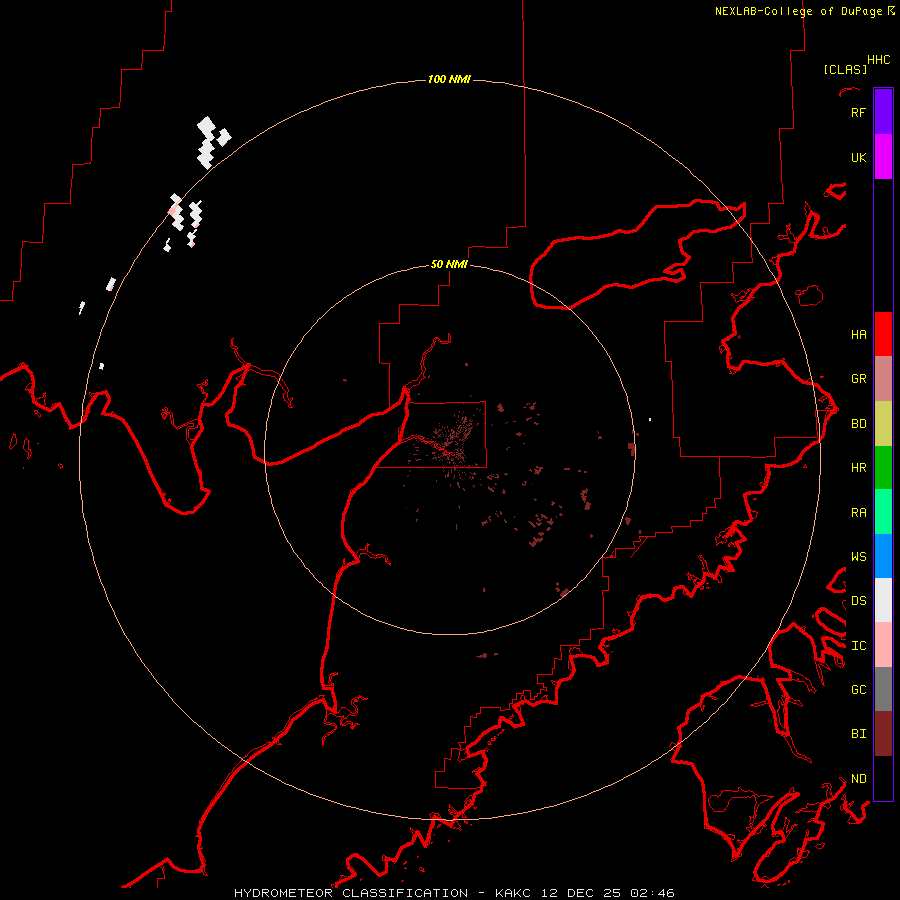Click the HYDROMETEOR CLASSIFICATION title text

coord(351,893)
